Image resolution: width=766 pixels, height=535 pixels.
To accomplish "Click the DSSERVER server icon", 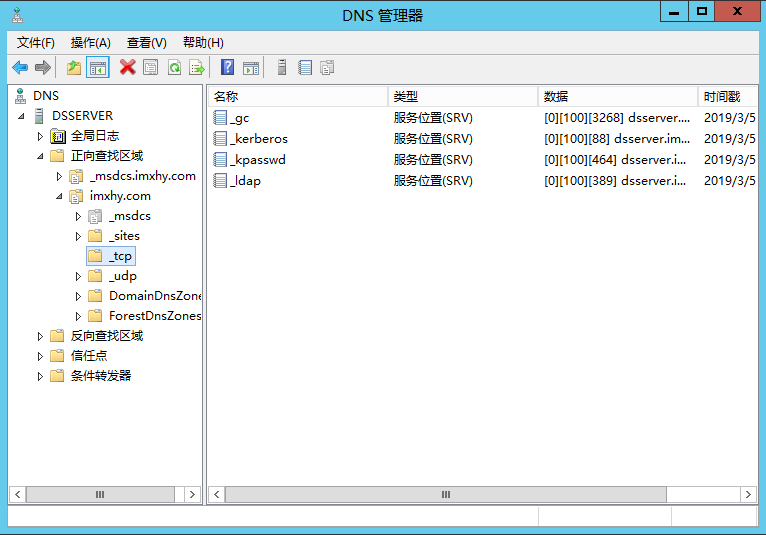I will coord(39,116).
